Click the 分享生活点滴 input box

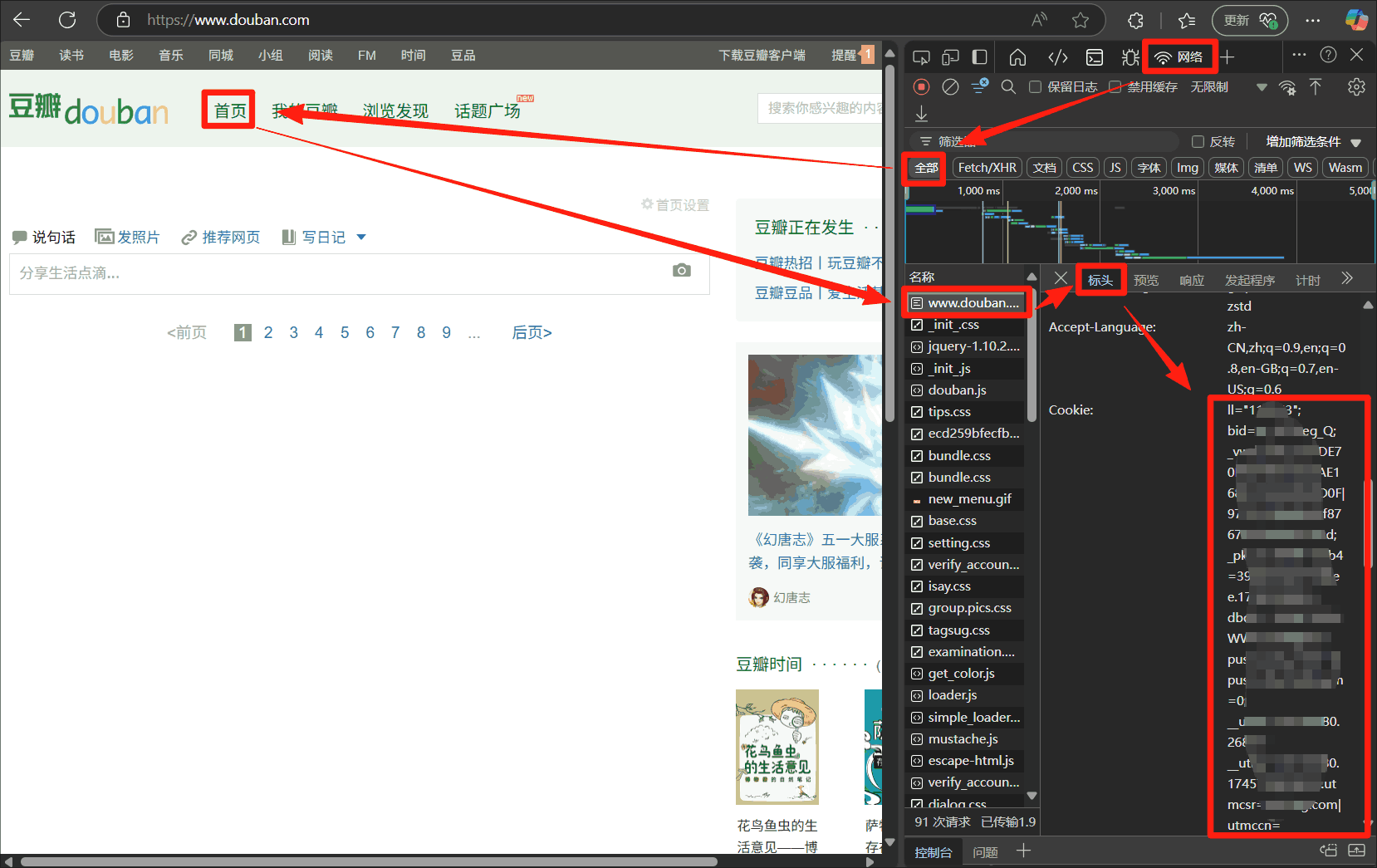359,273
